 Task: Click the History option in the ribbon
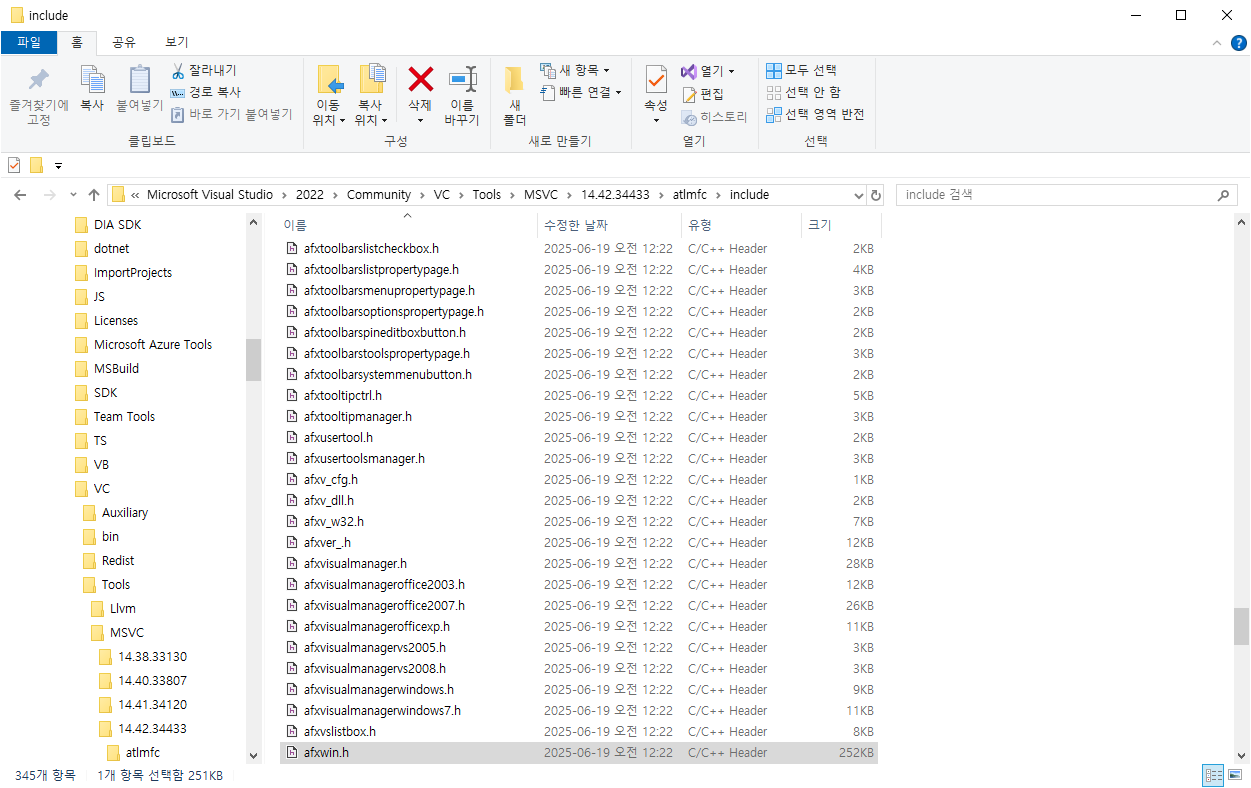[714, 116]
